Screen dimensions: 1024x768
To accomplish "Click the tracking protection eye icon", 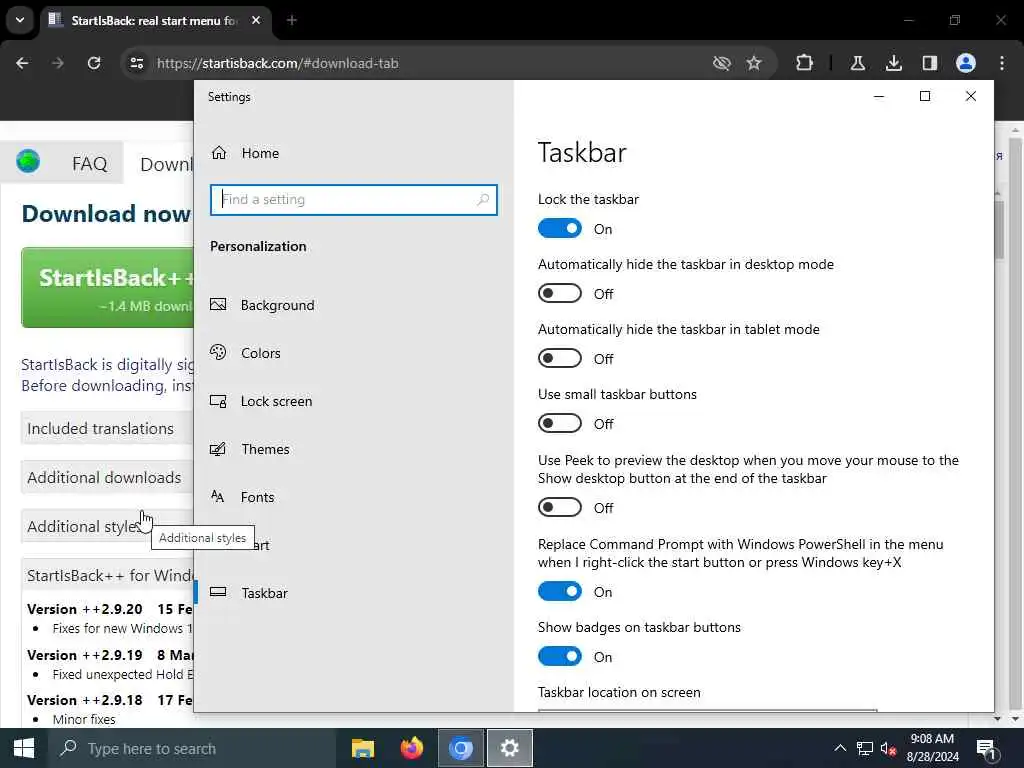I will click(x=722, y=63).
